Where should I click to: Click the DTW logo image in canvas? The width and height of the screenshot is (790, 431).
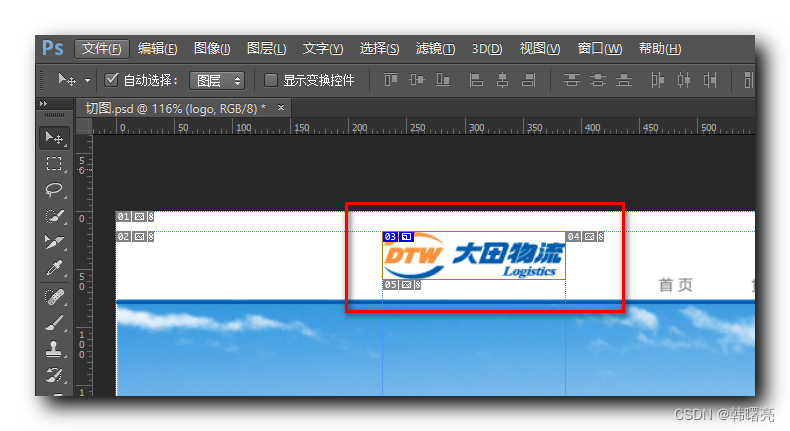[474, 256]
